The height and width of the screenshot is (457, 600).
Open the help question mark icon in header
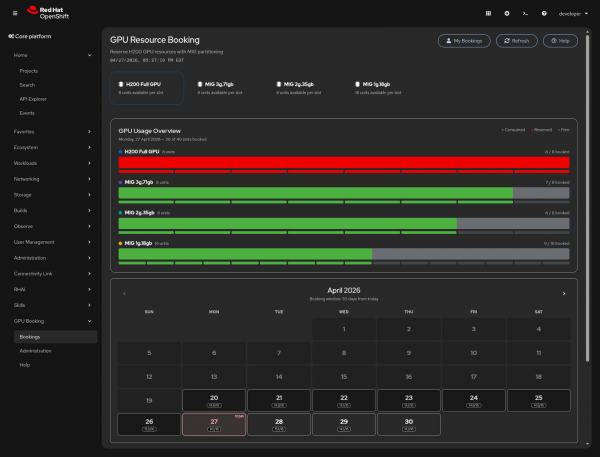544,13
